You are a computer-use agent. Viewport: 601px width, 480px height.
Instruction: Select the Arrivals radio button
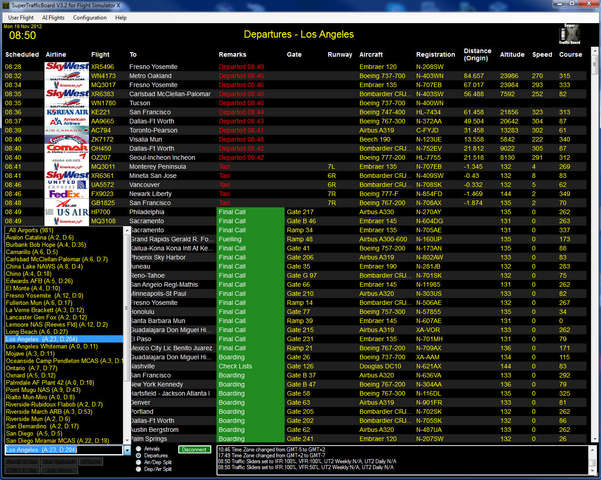pos(138,449)
